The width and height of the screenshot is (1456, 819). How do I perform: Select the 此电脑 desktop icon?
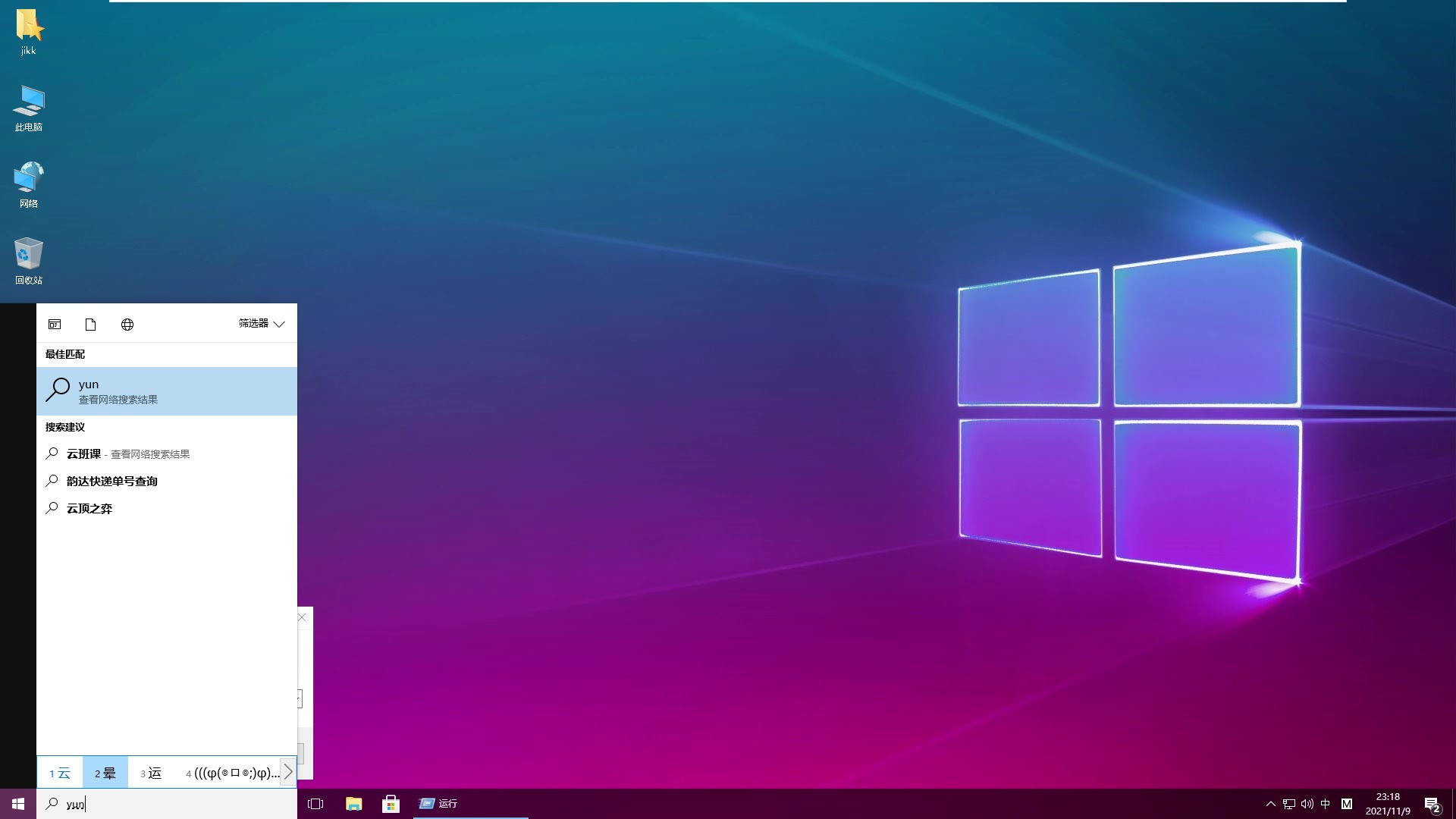point(29,108)
